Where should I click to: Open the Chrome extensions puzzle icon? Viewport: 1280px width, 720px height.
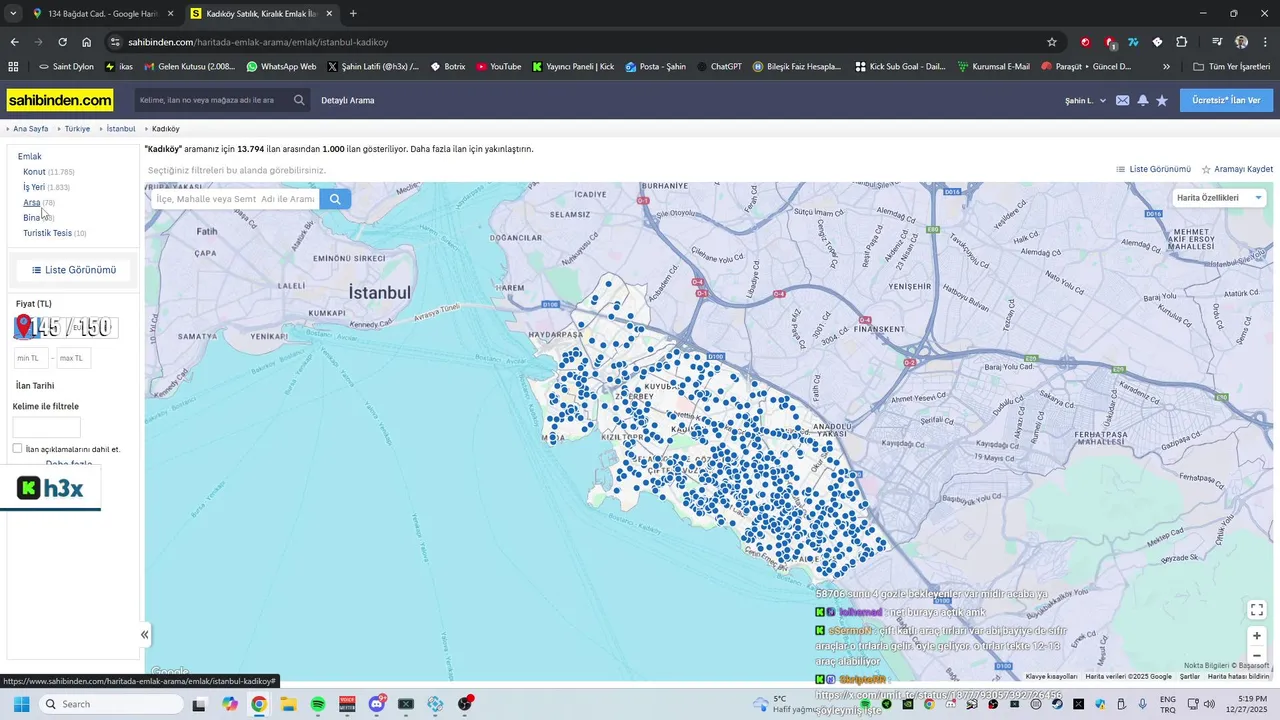[x=1181, y=42]
